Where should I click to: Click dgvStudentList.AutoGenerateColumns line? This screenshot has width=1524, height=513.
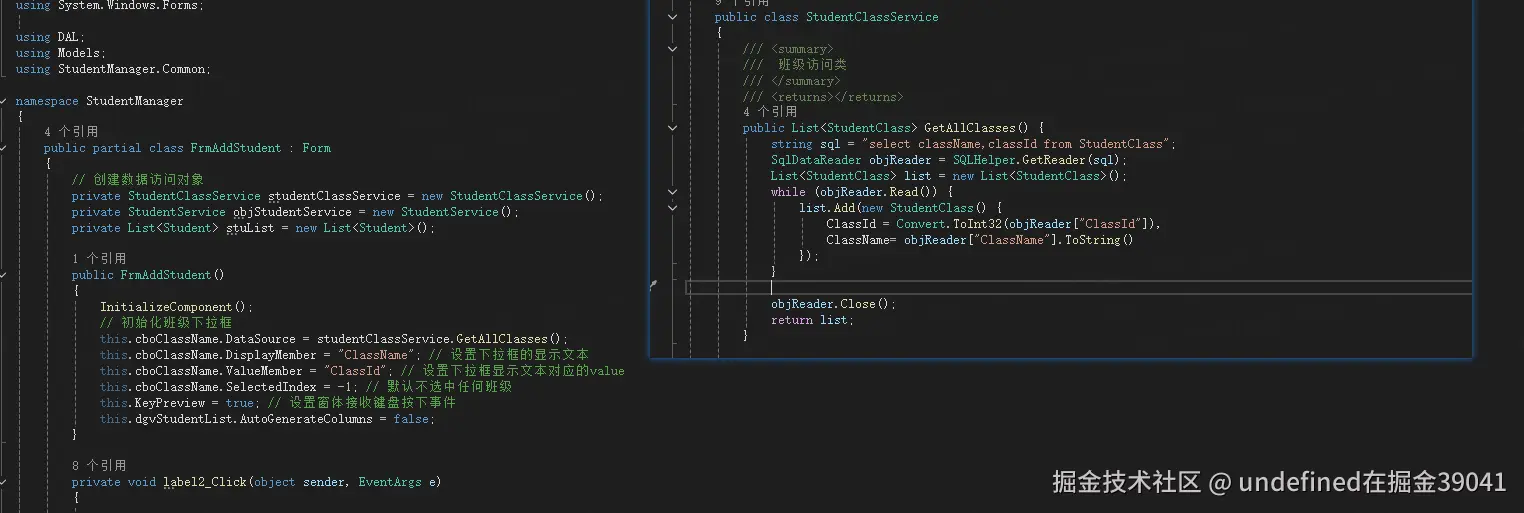click(268, 419)
